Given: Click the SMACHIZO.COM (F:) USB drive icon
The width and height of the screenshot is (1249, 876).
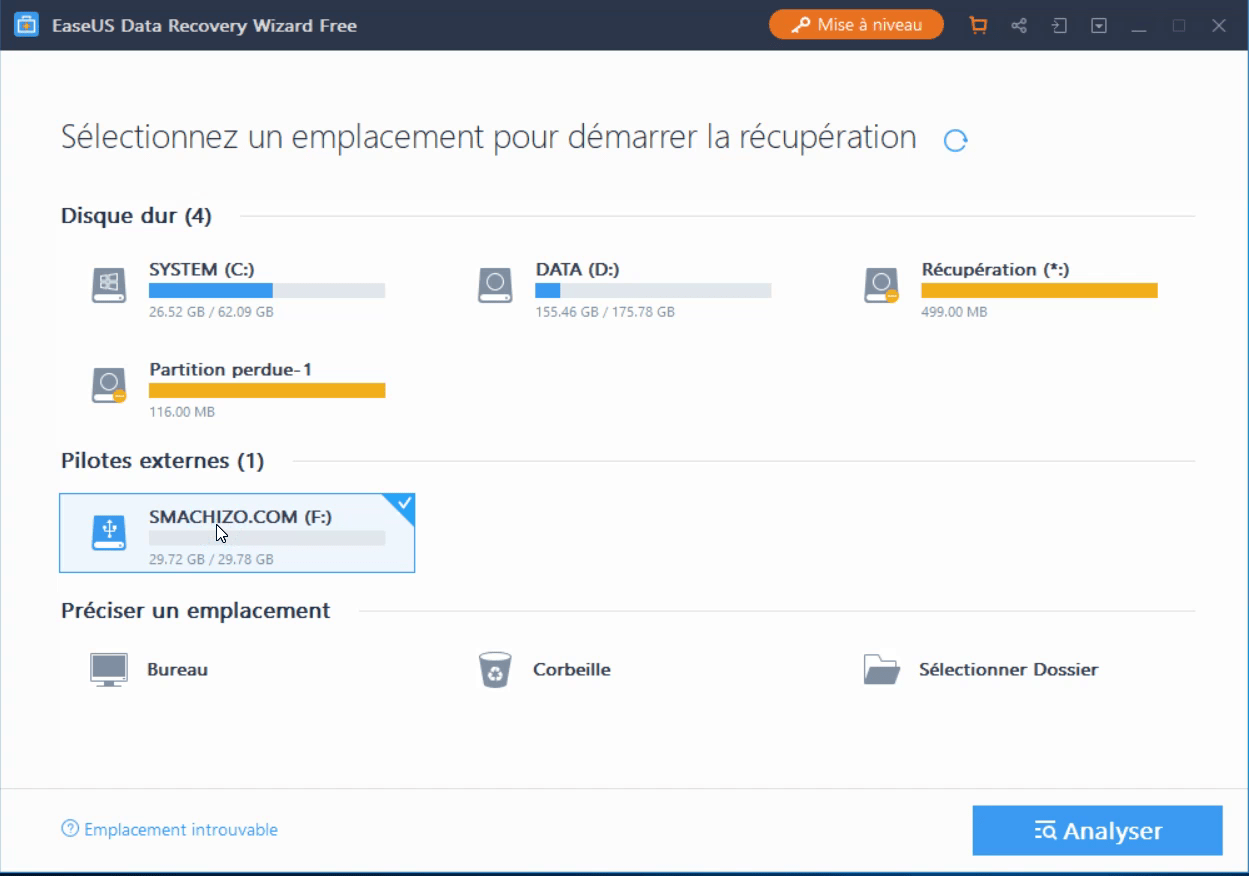Looking at the screenshot, I should 109,532.
